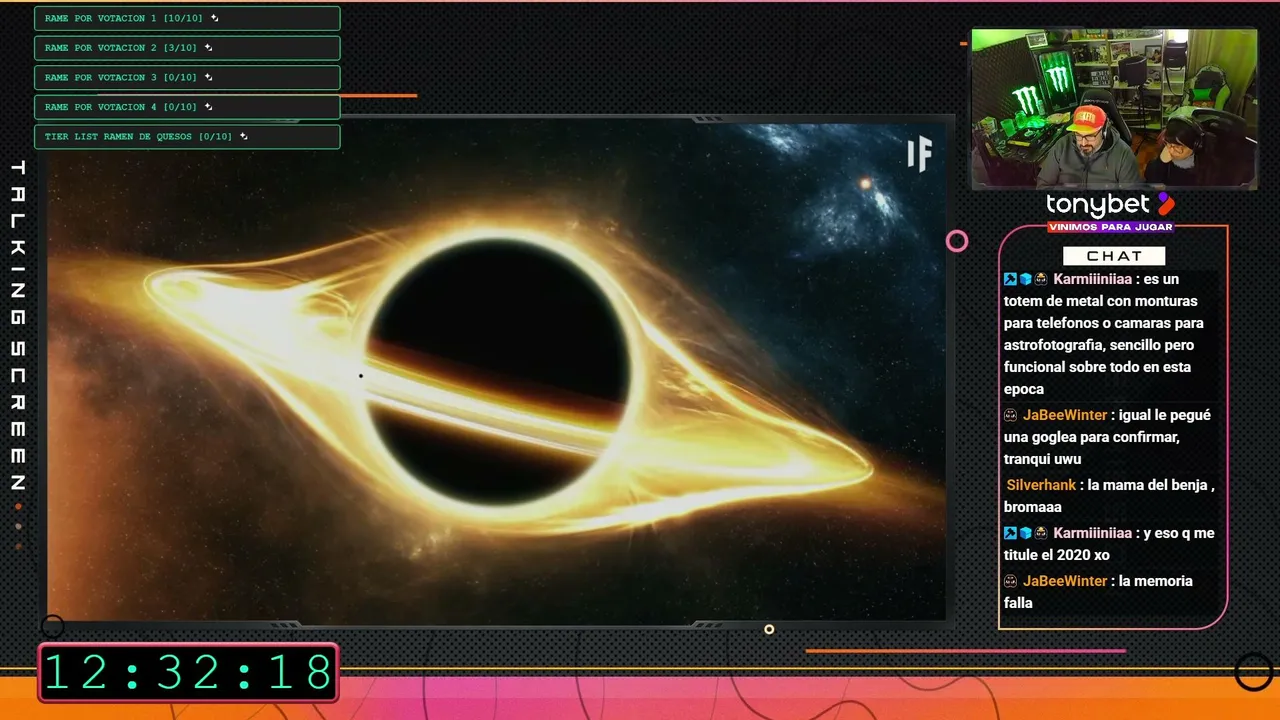The image size is (1280, 720).
Task: Click the CHAT header label
Action: [1114, 256]
